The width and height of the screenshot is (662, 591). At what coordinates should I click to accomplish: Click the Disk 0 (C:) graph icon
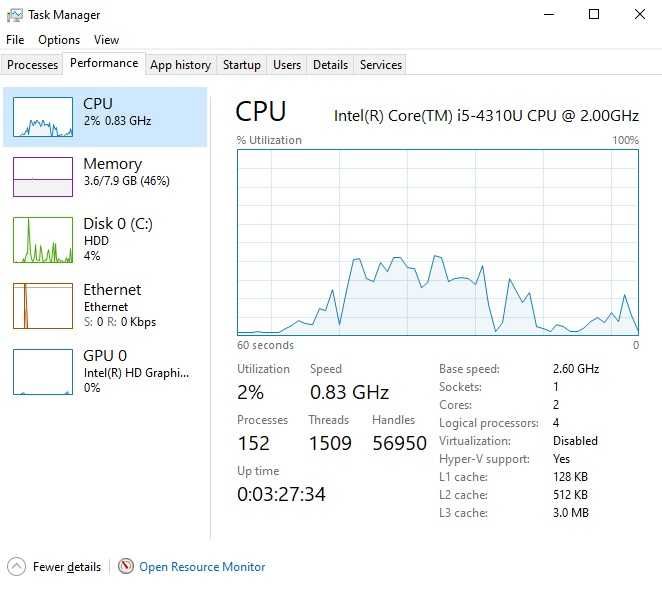43,240
